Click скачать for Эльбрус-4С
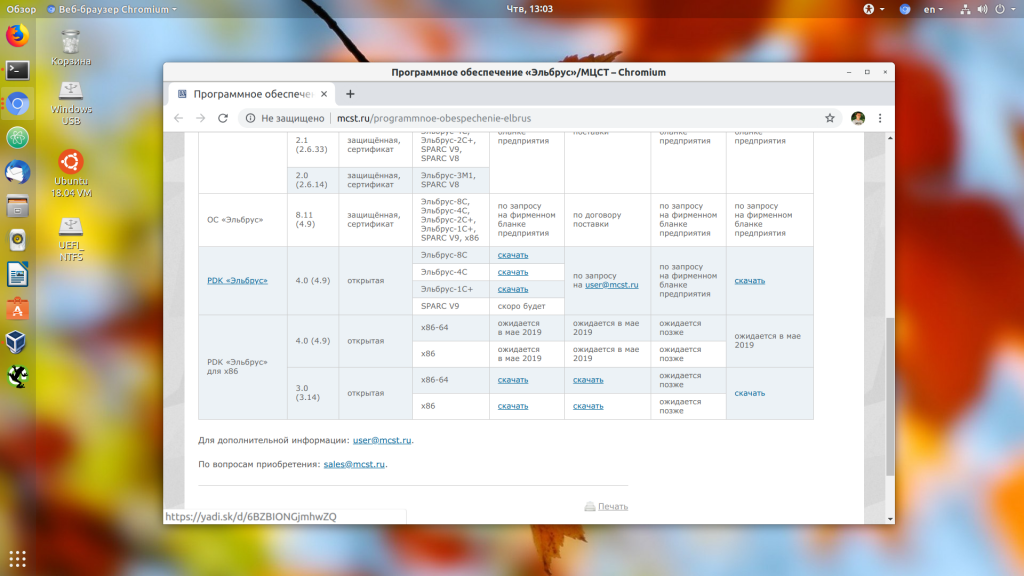The height and width of the screenshot is (576, 1024). (513, 272)
